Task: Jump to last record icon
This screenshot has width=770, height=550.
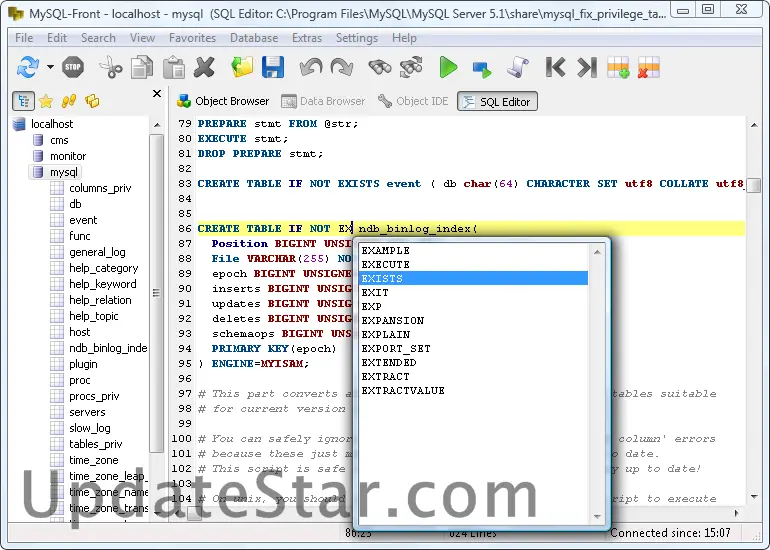Action: pos(587,67)
